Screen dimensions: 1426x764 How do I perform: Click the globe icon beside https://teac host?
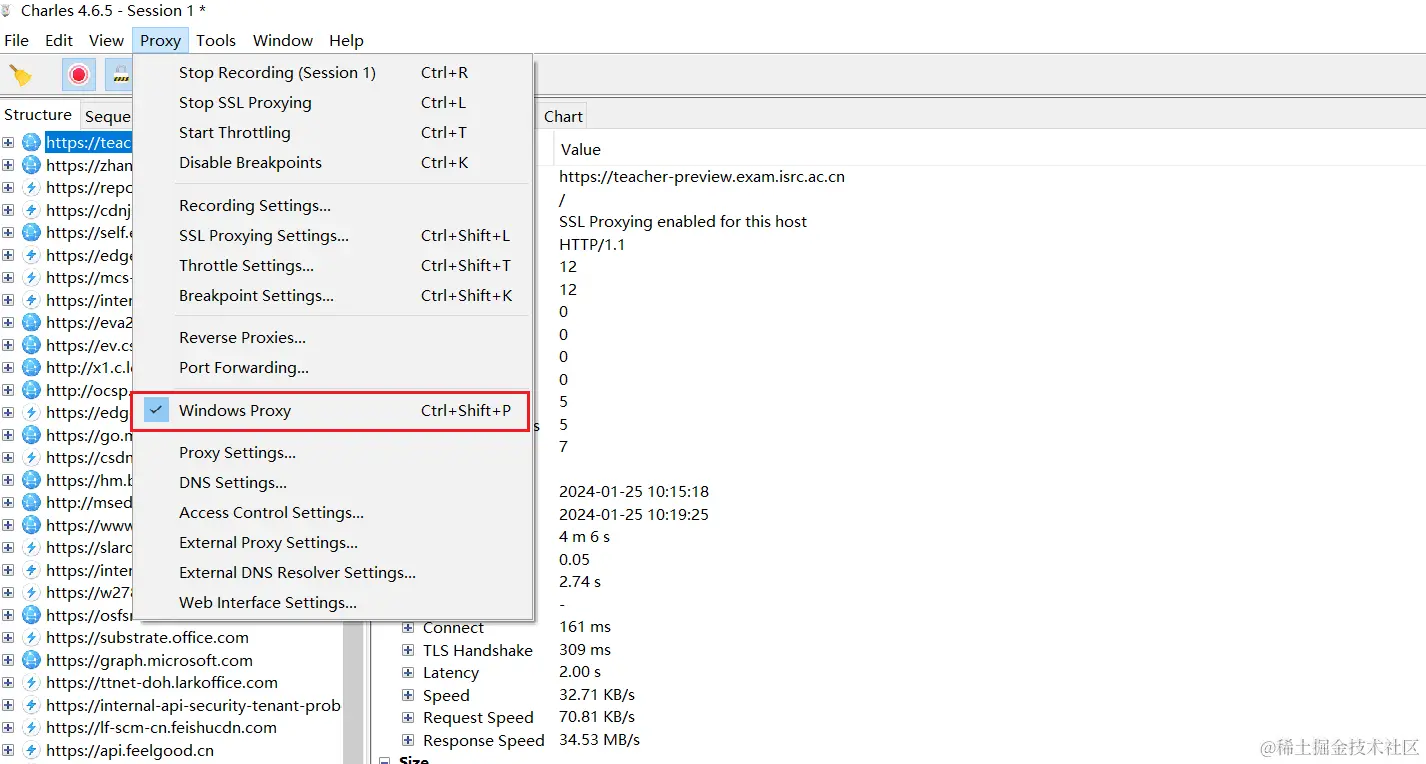[x=31, y=142]
